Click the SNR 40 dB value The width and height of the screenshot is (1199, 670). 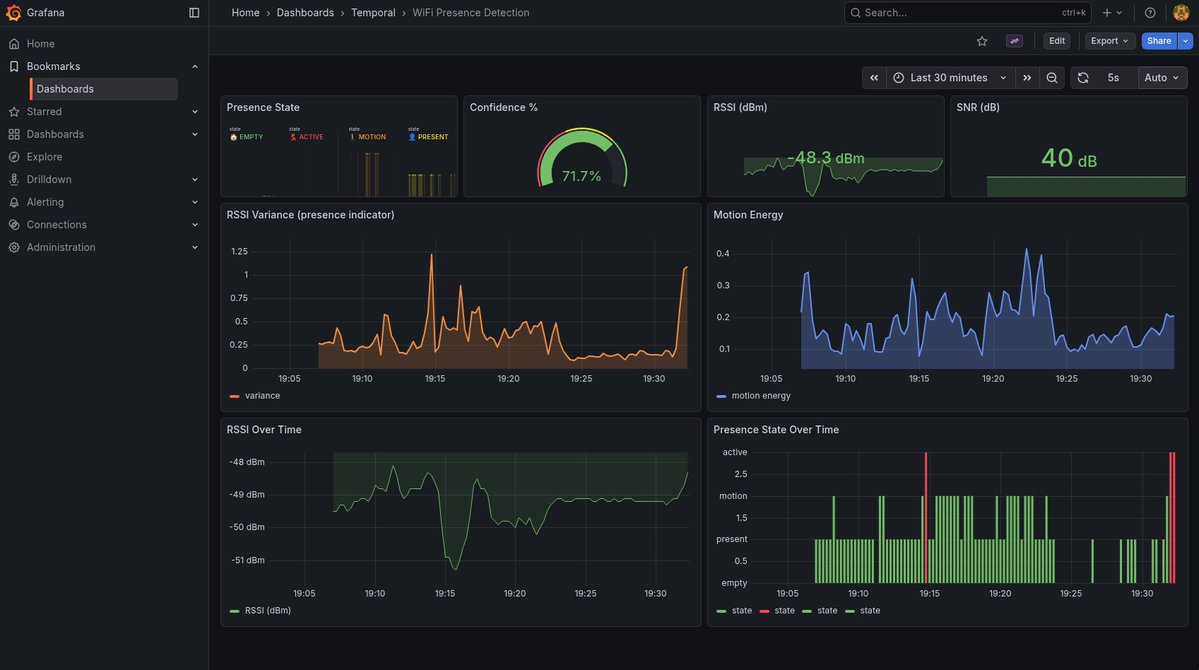(x=1068, y=159)
